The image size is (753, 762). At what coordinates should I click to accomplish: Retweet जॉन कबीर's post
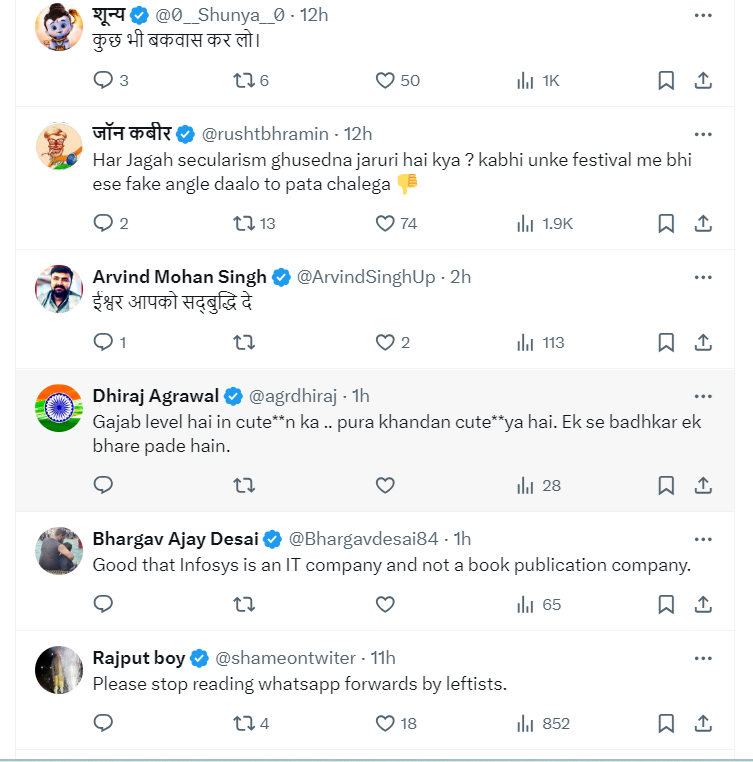pos(243,223)
